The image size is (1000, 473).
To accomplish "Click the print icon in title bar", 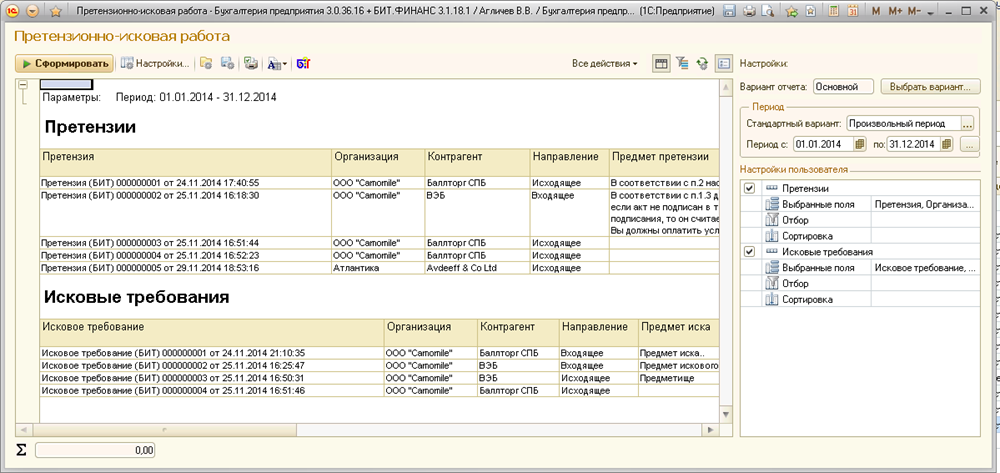I will (x=749, y=11).
